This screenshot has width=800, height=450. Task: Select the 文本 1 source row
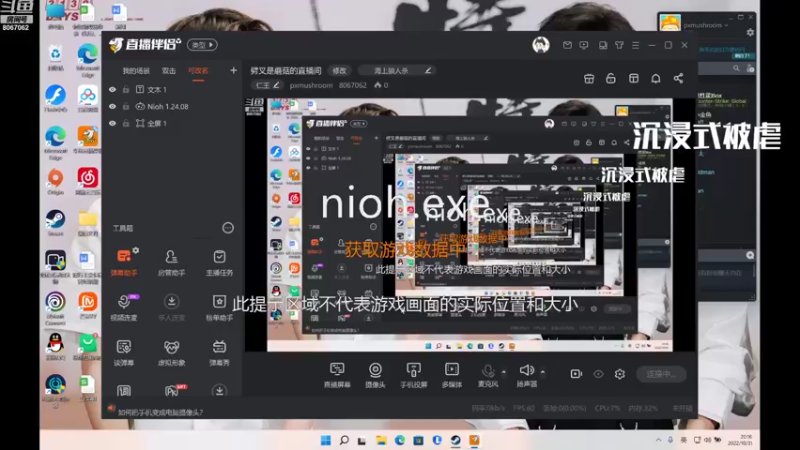(172, 89)
